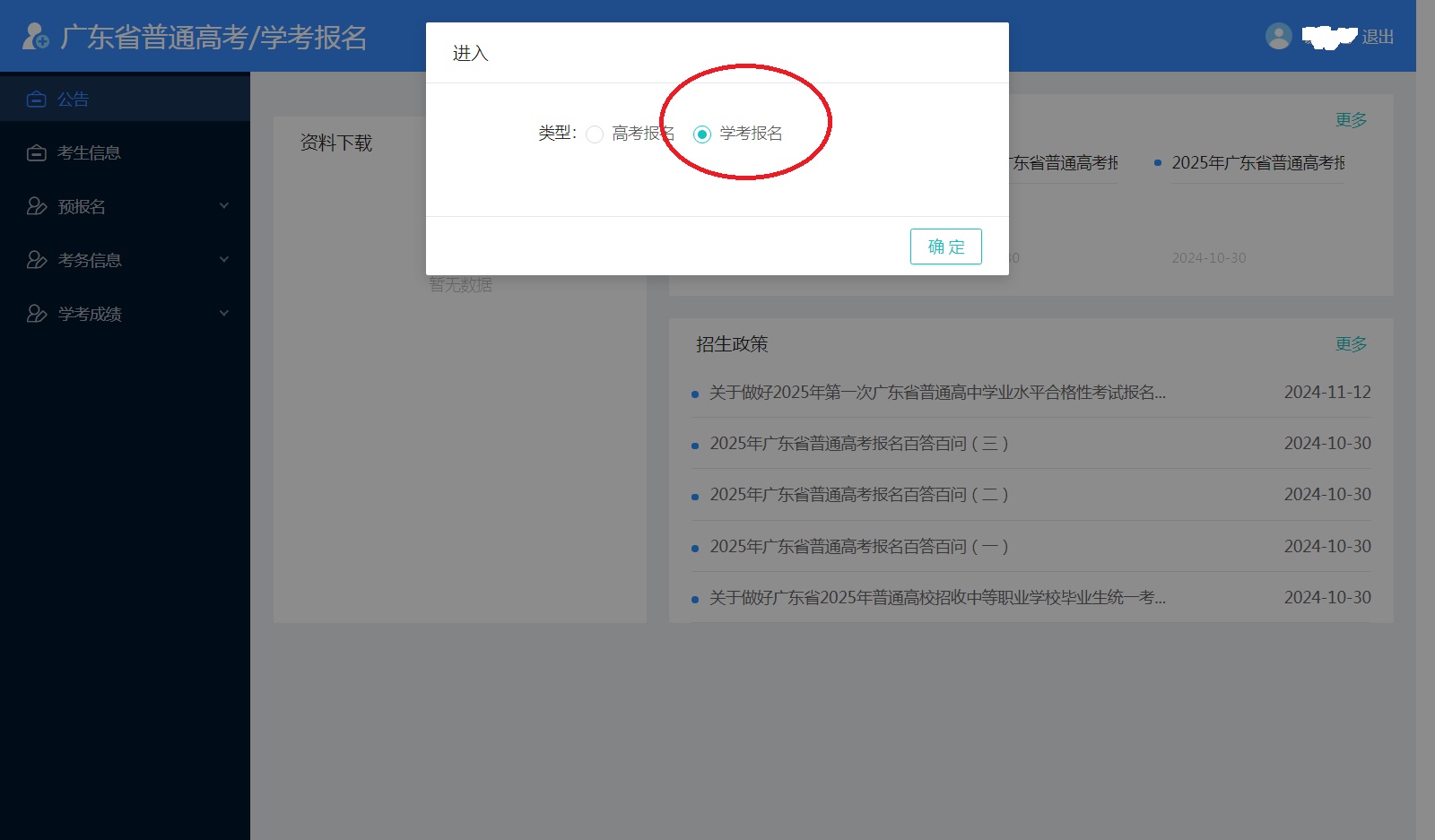Click the 进入 dialog title
The height and width of the screenshot is (840, 1435).
(471, 54)
